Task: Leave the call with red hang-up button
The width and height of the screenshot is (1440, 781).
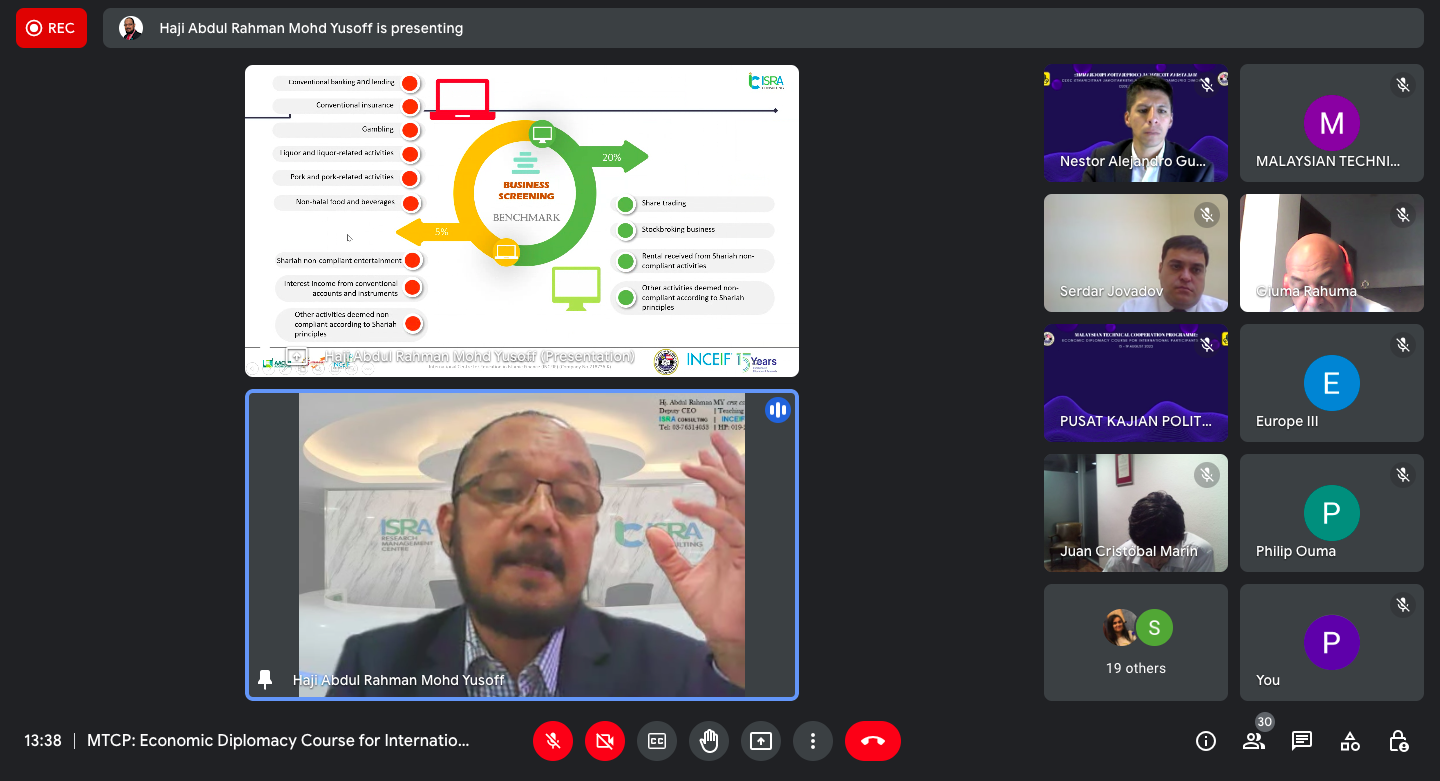Action: coord(872,741)
